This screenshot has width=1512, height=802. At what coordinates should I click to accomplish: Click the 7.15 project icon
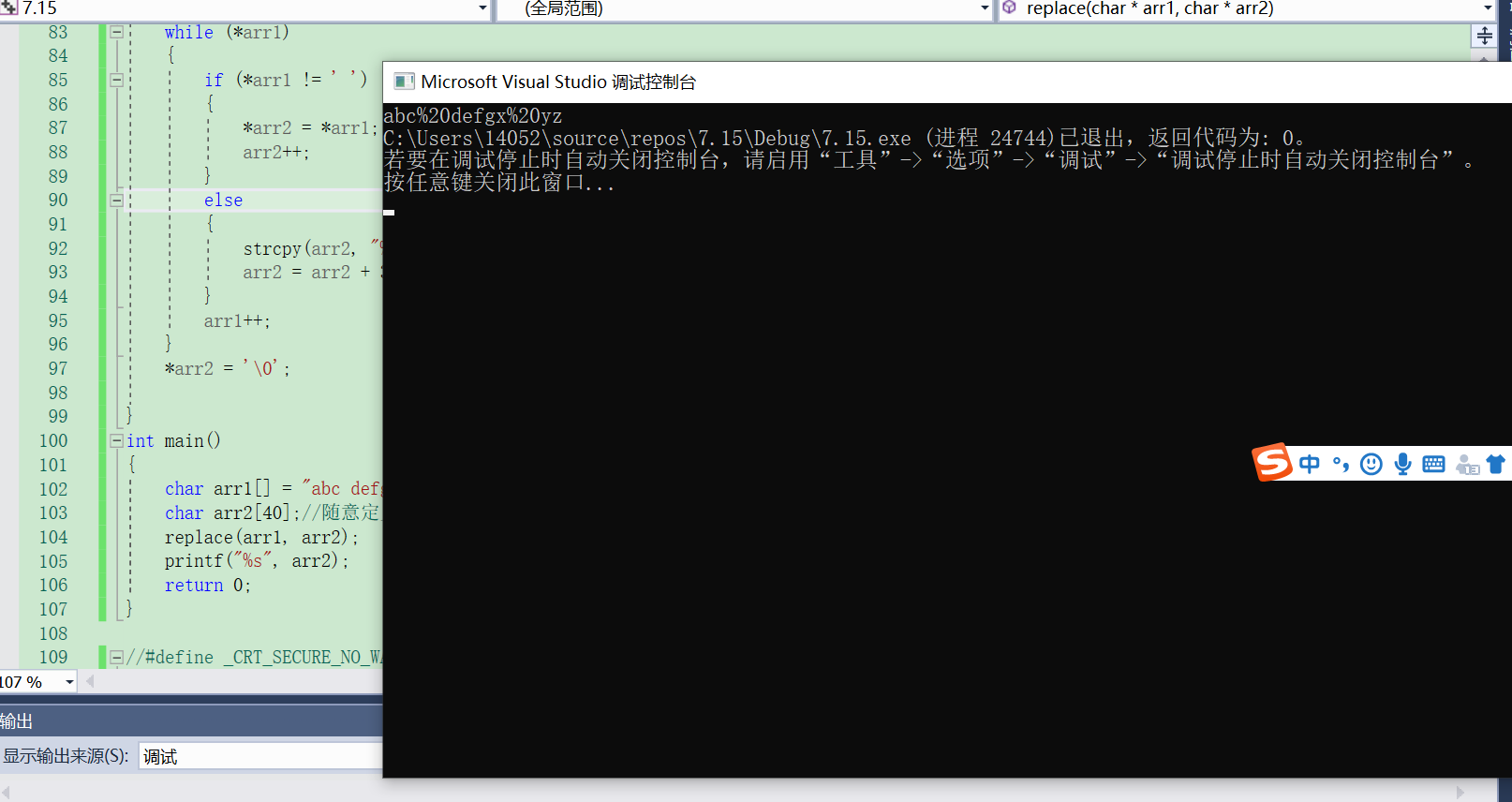coord(9,7)
